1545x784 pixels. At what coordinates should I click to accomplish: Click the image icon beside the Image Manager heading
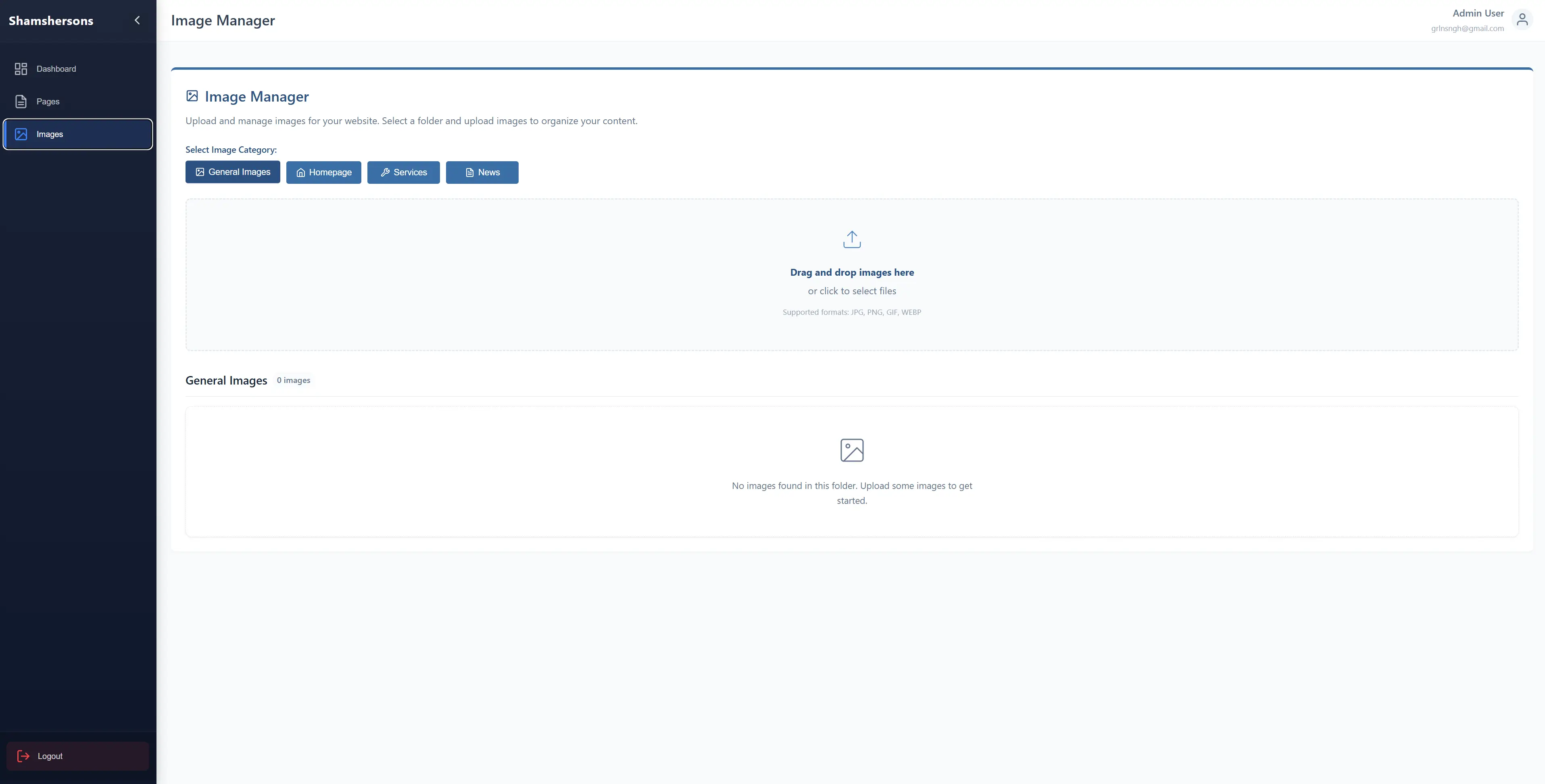192,96
